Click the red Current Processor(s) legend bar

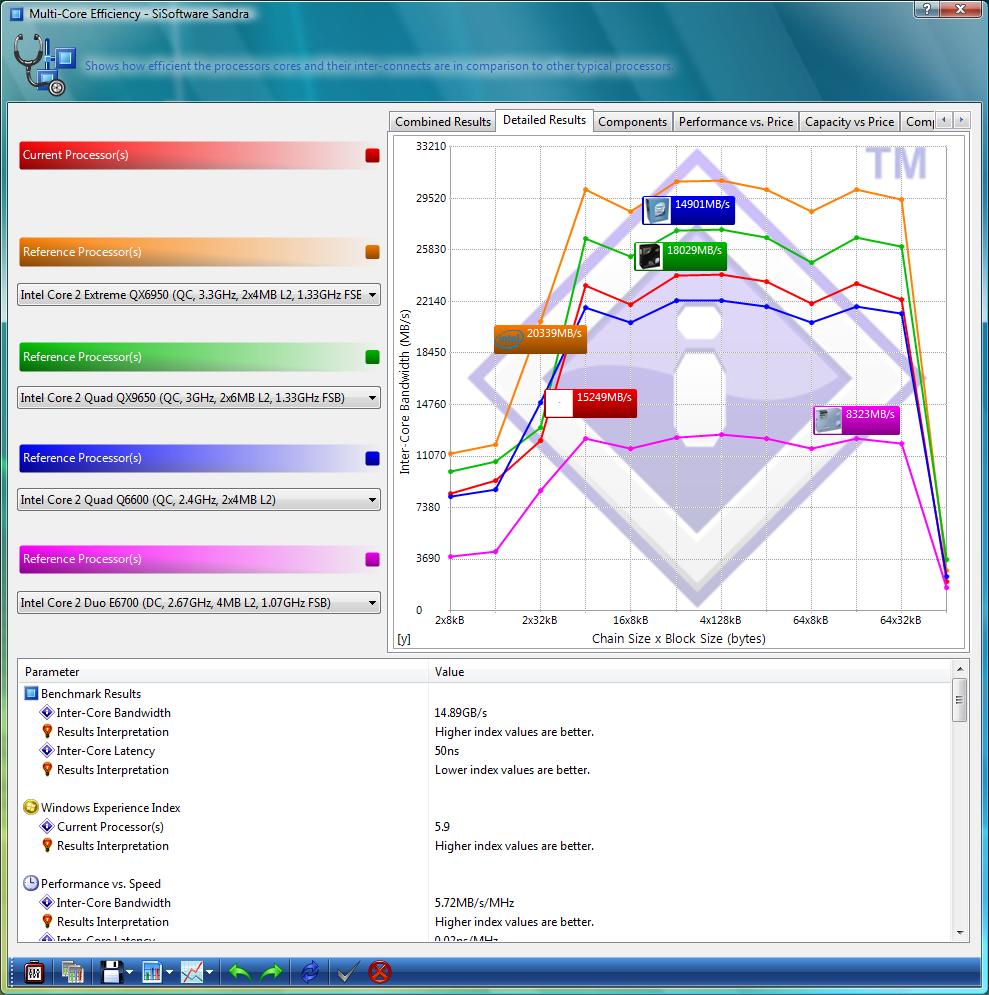point(200,155)
